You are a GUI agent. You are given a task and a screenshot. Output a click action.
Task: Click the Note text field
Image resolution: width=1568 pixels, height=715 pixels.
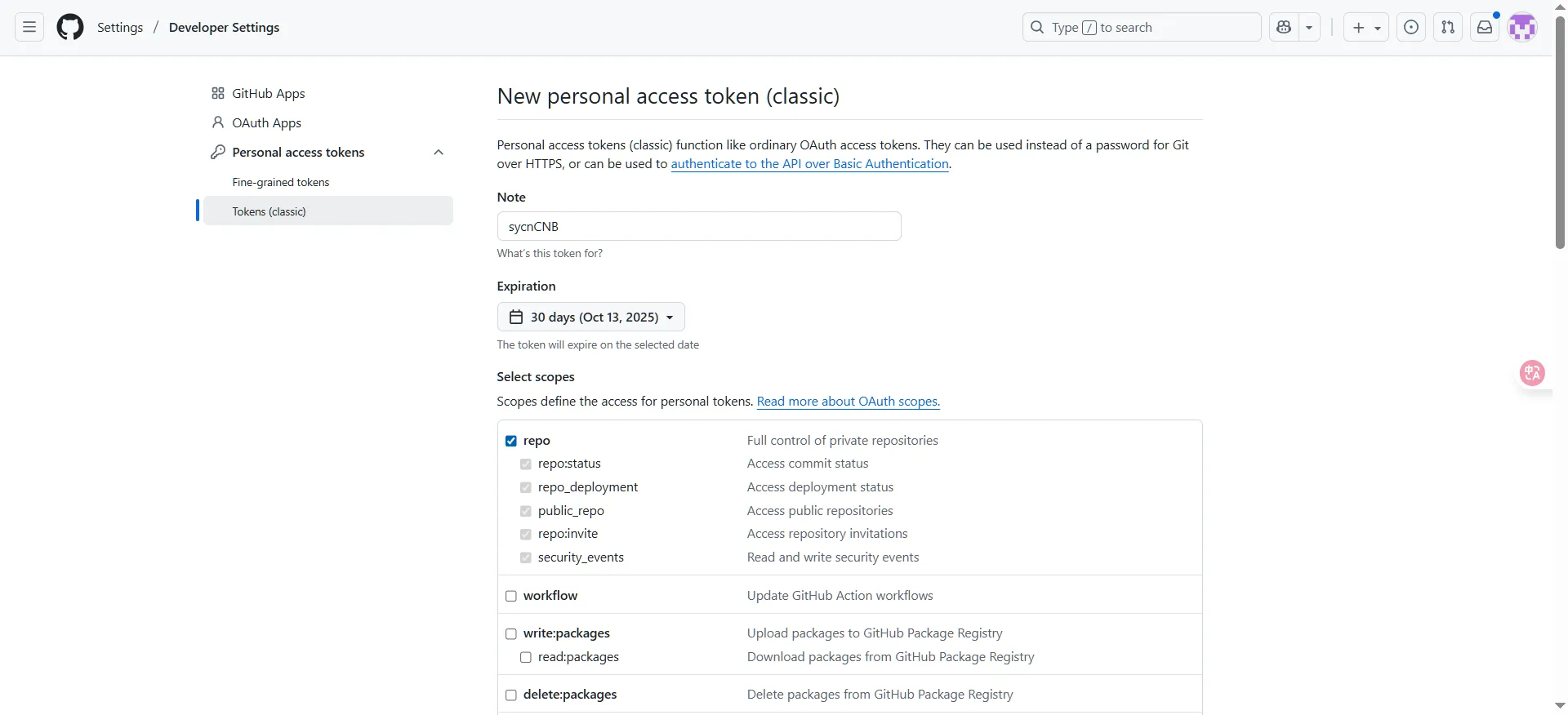coord(698,226)
